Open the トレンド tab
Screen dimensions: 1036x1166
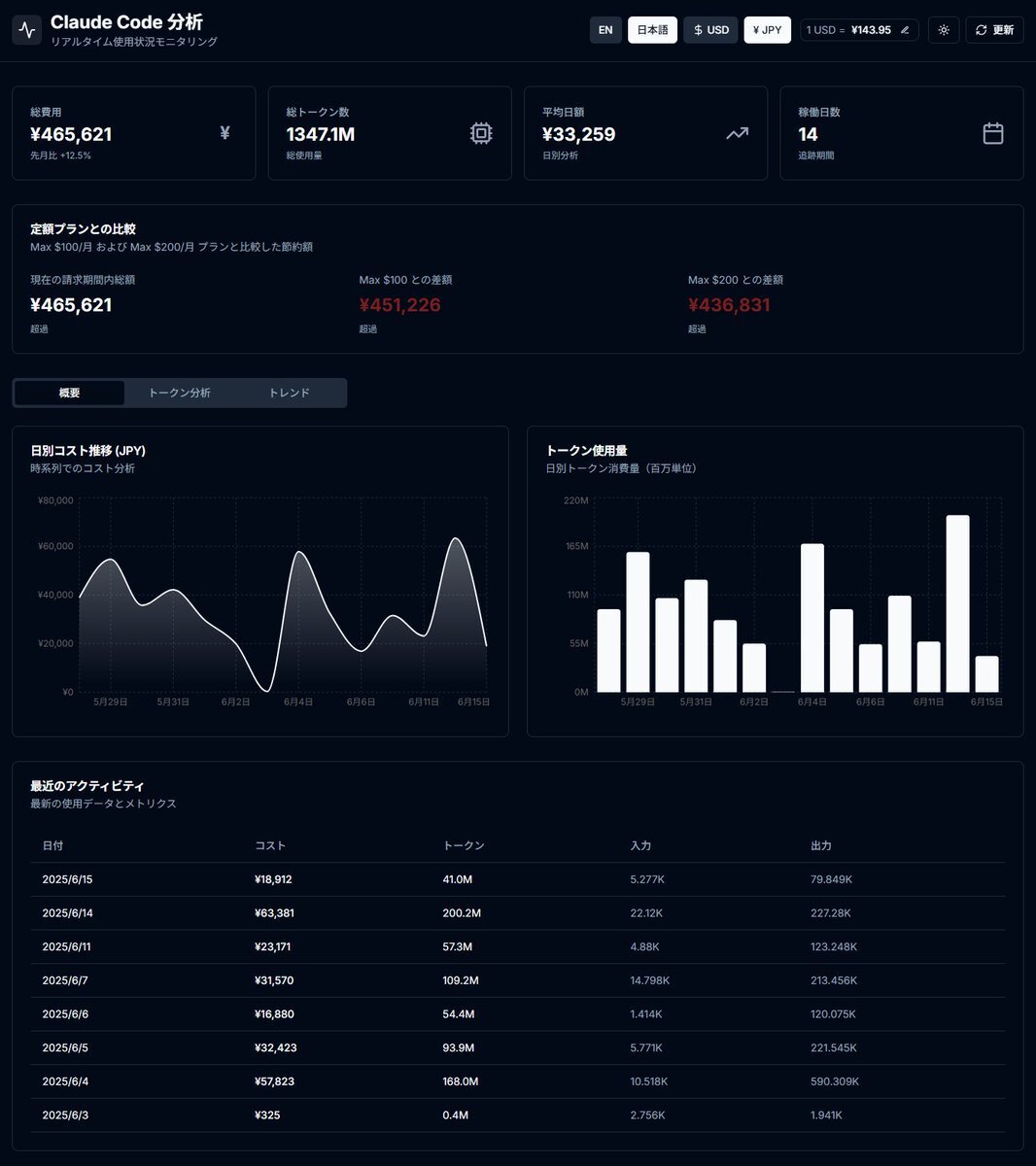[289, 393]
